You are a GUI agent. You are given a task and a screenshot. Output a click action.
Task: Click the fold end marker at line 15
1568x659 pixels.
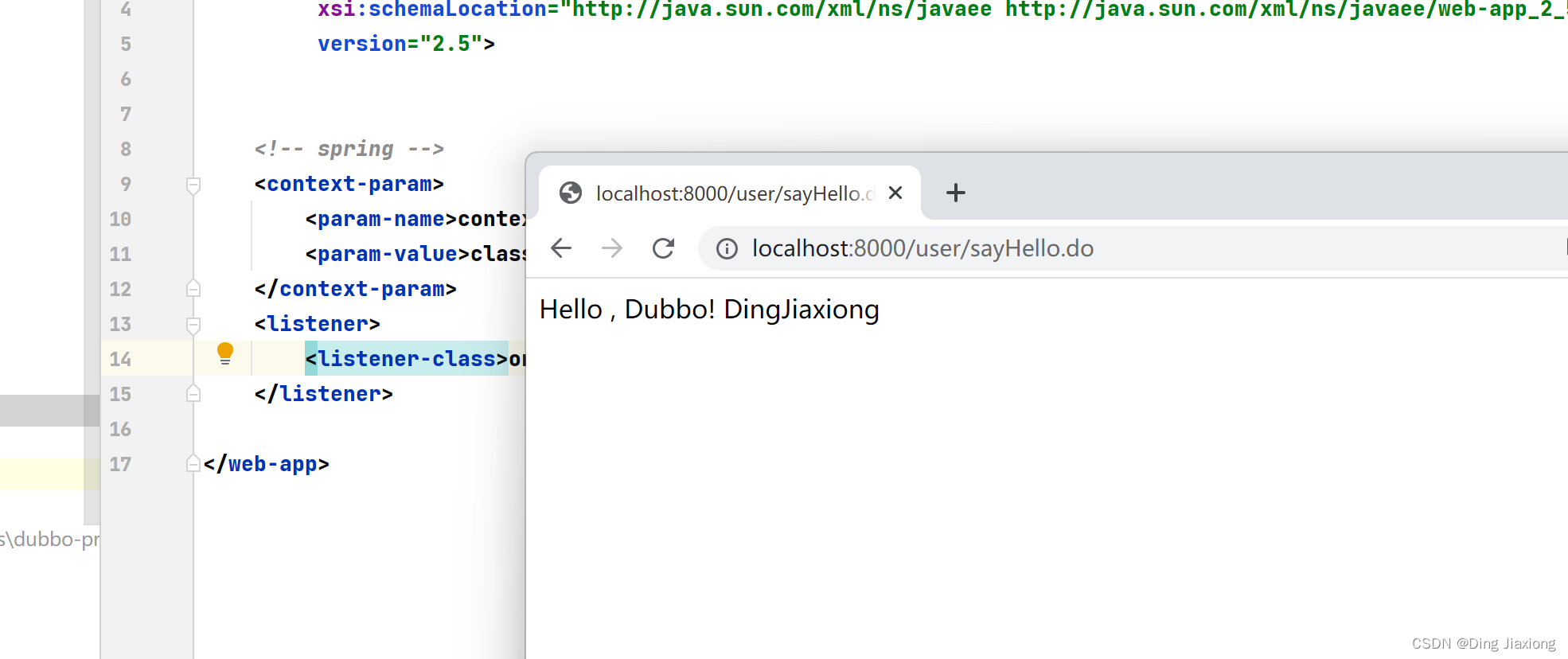(x=193, y=393)
